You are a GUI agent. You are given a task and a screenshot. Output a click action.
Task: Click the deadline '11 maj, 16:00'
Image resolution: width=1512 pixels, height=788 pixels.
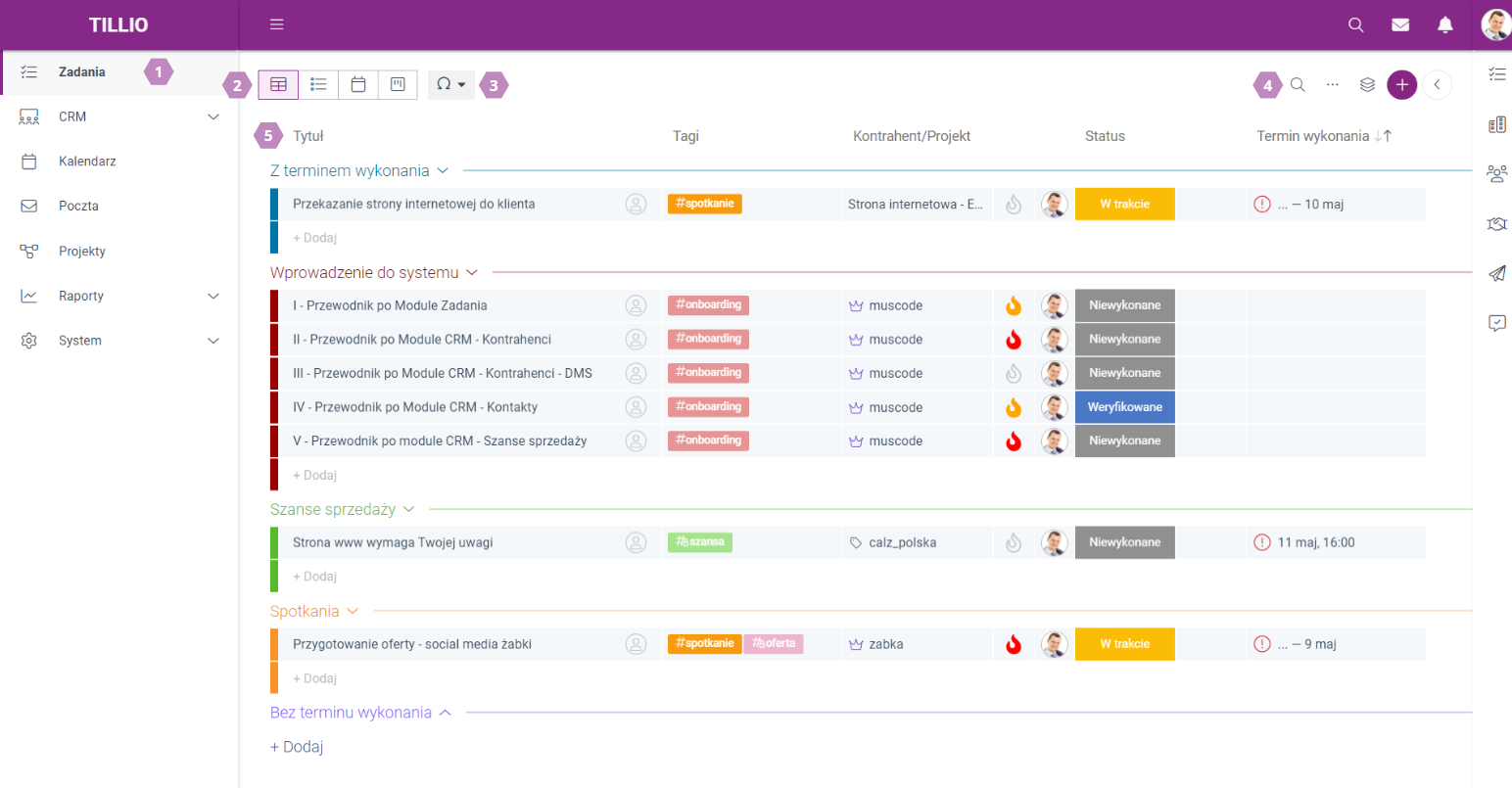click(1316, 542)
